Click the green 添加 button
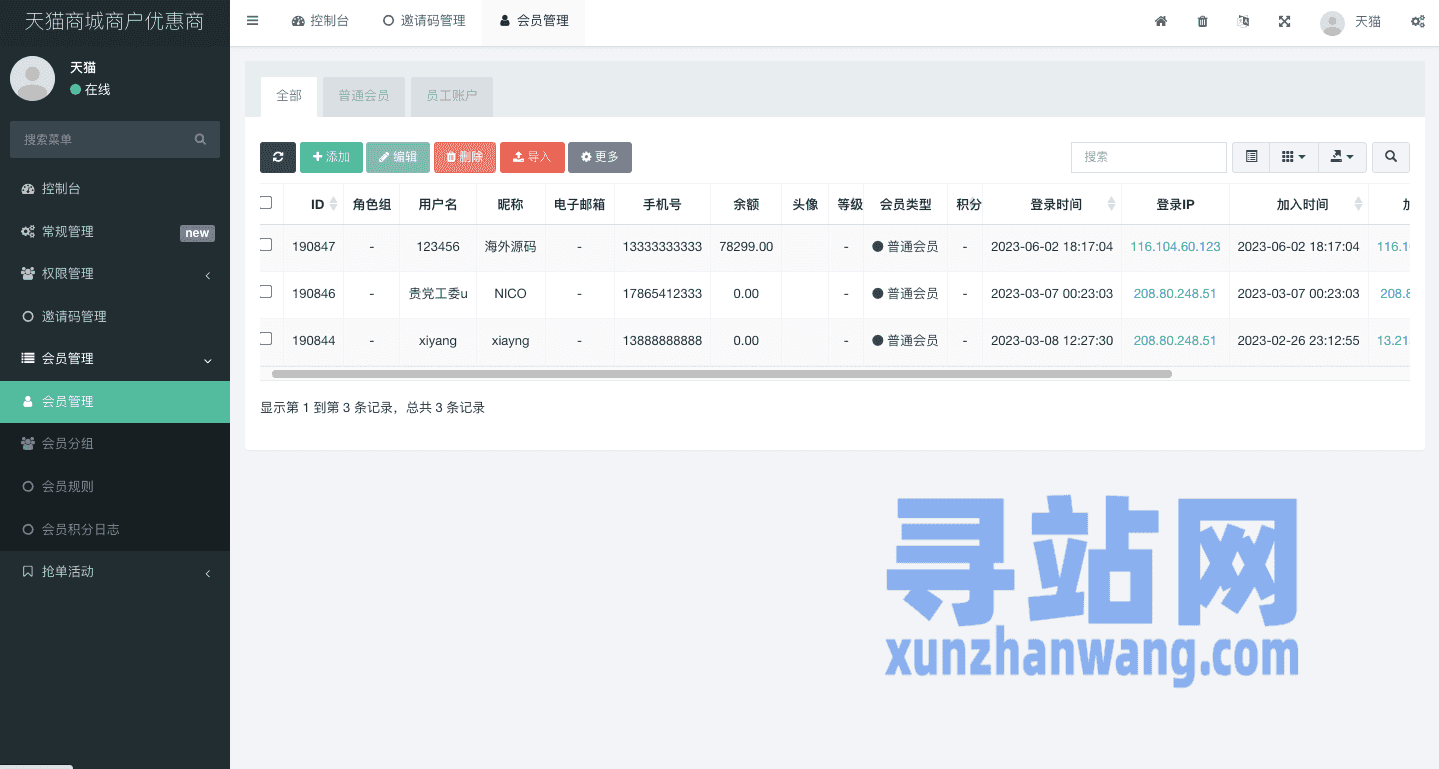This screenshot has height=769, width=1439. pyautogui.click(x=331, y=157)
